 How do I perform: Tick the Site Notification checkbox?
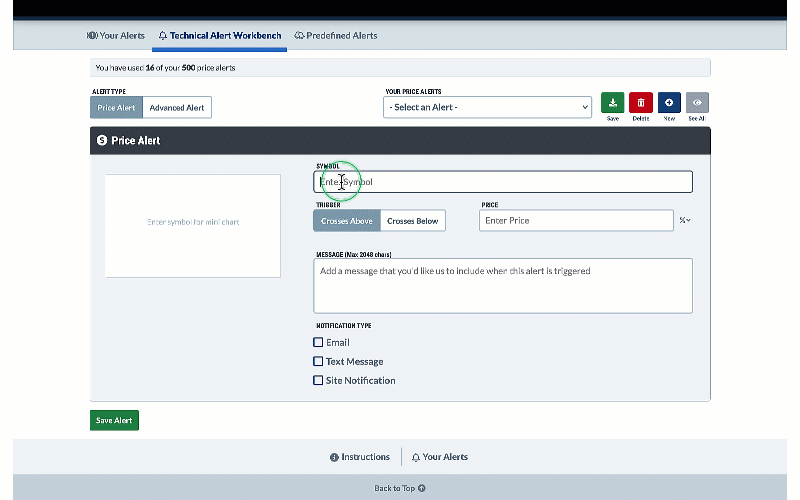[x=318, y=380]
